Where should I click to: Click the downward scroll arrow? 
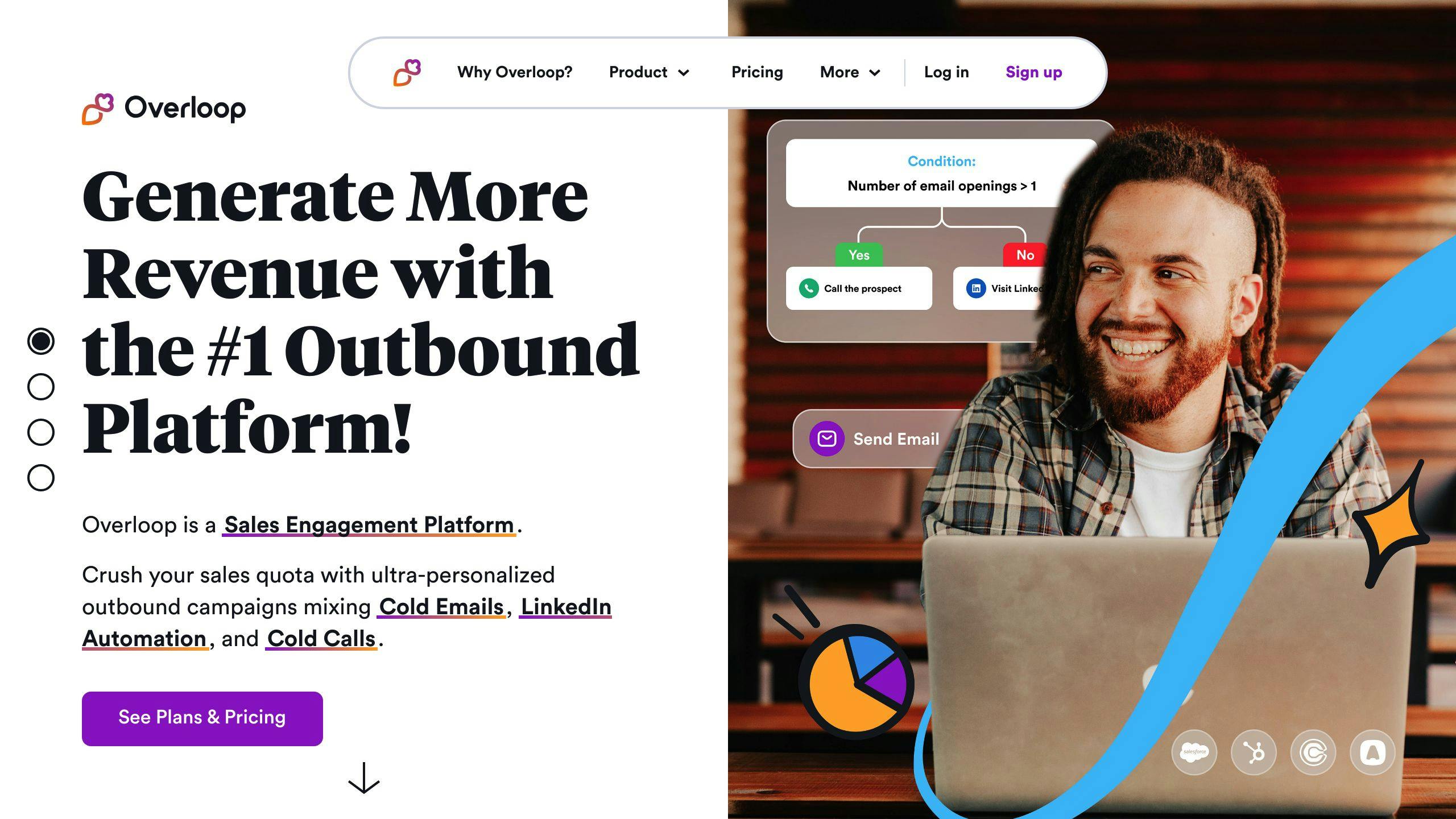point(363,779)
